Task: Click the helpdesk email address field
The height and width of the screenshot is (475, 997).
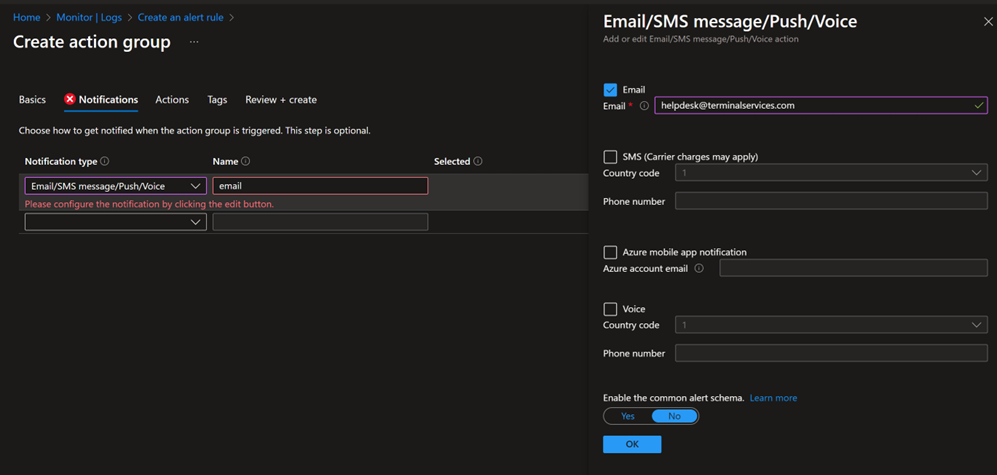Action: point(822,106)
